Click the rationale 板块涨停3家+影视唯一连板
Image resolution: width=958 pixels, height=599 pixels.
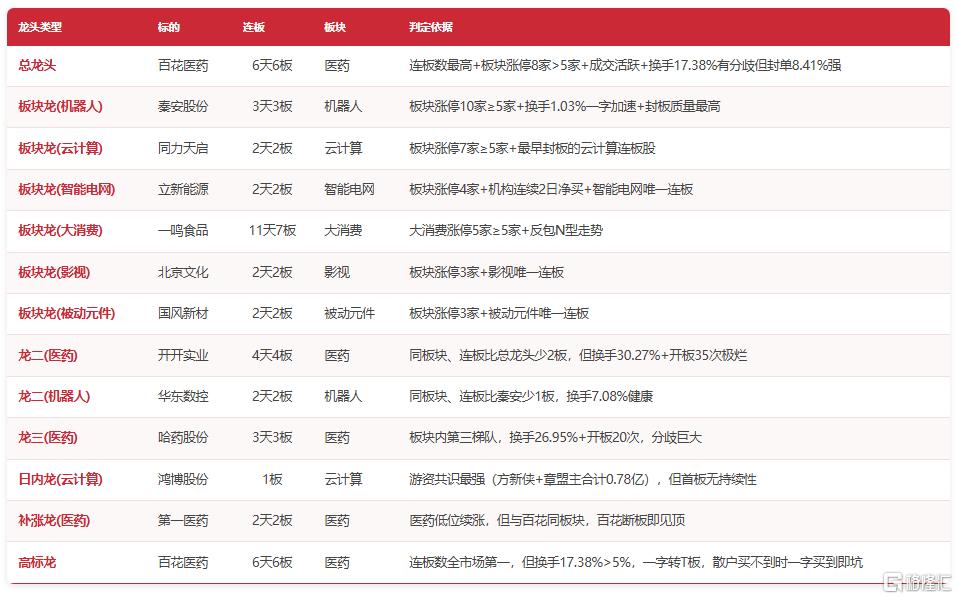coord(486,273)
